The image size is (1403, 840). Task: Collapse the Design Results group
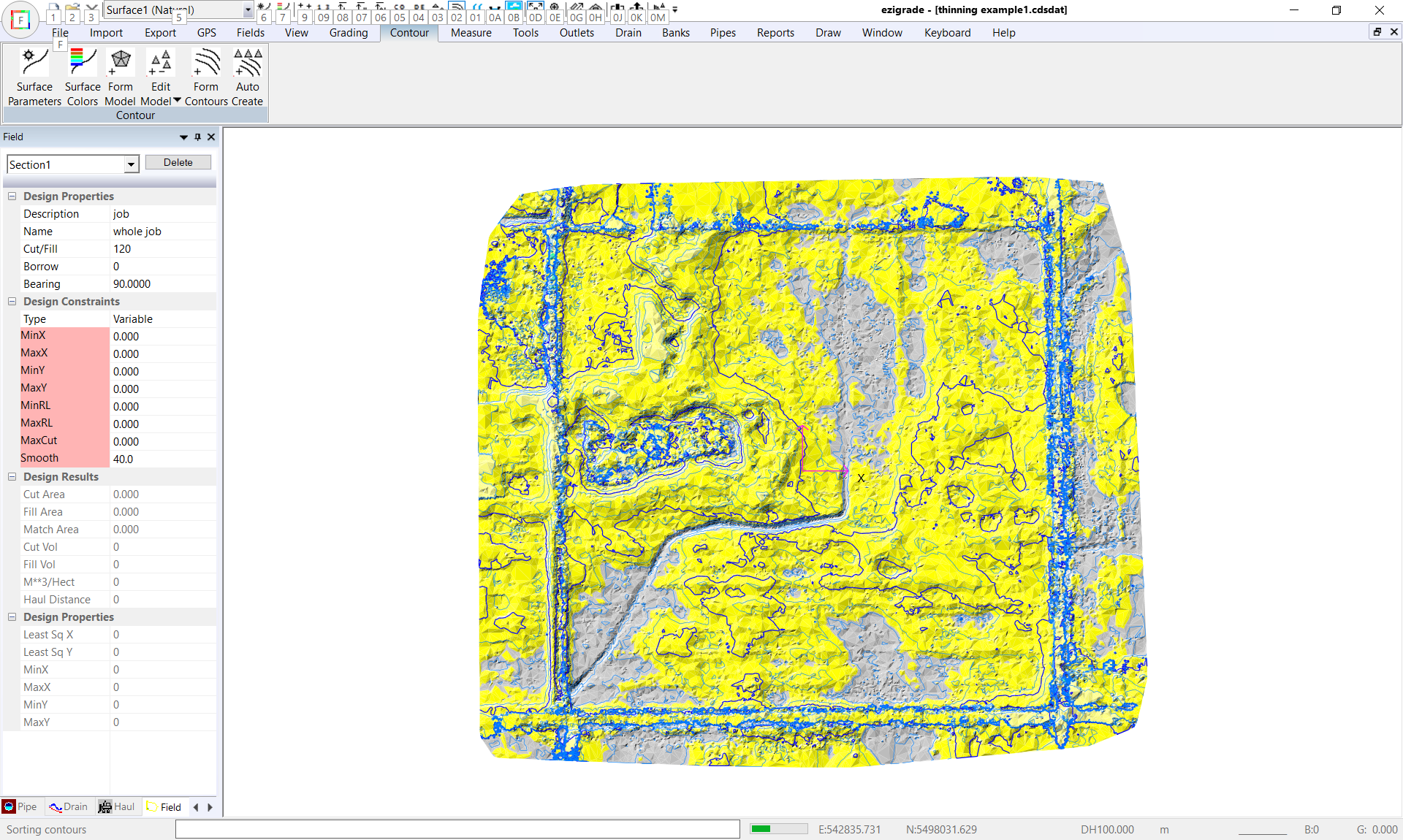[x=12, y=477]
